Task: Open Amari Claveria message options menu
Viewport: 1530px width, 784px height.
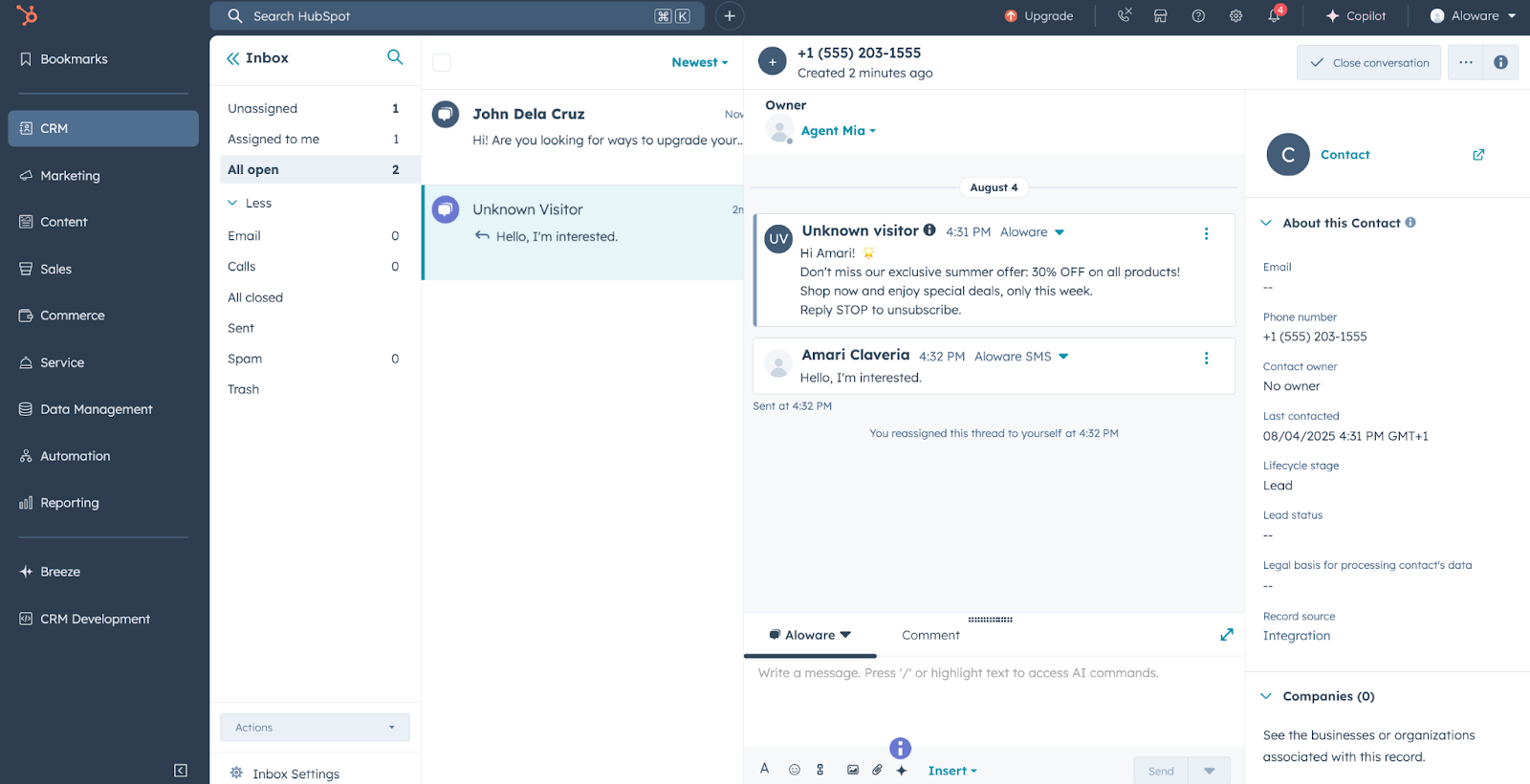Action: 1206,358
